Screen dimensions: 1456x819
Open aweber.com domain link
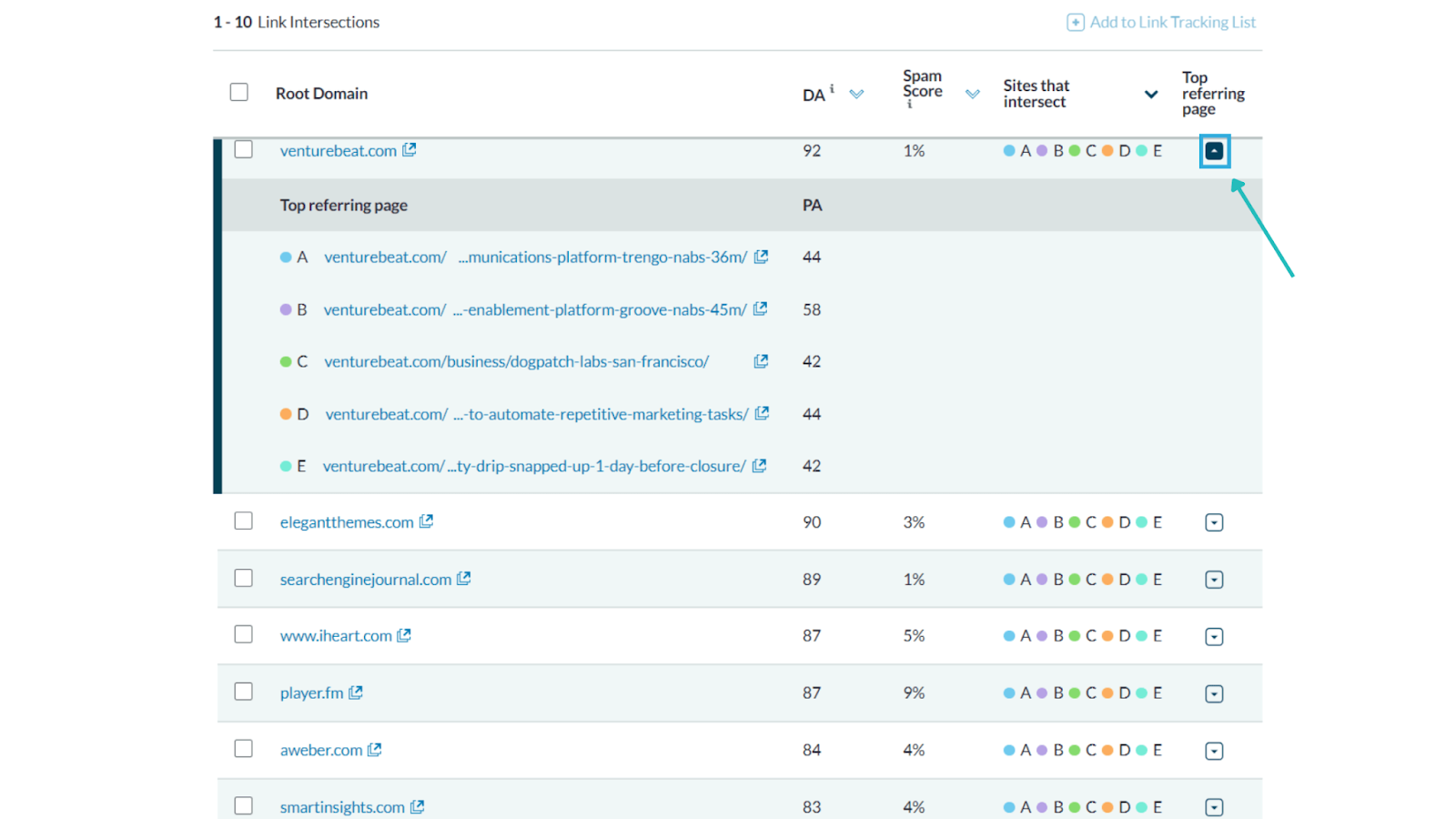point(321,750)
